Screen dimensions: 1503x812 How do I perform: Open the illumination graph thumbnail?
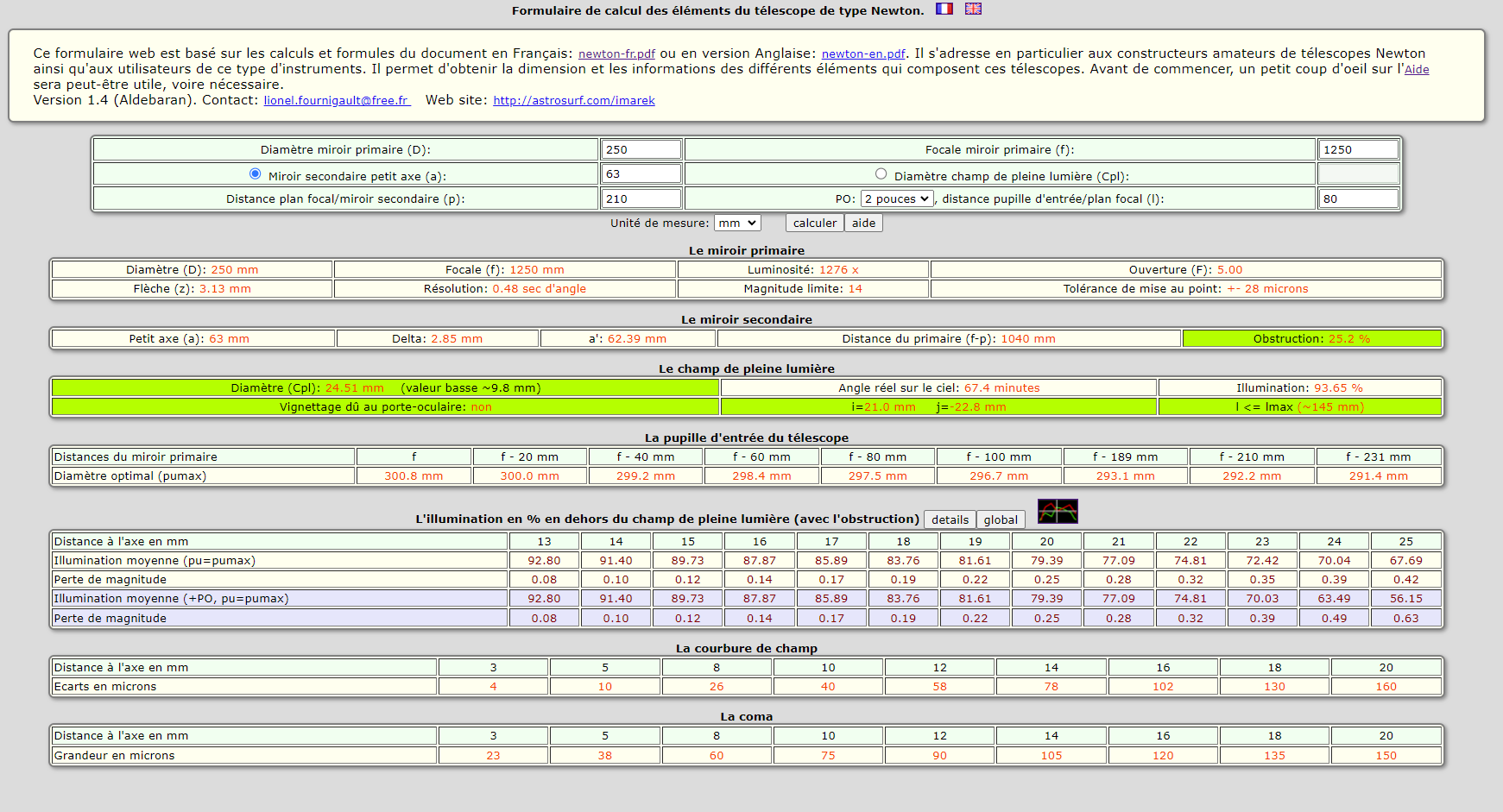pyautogui.click(x=1058, y=512)
